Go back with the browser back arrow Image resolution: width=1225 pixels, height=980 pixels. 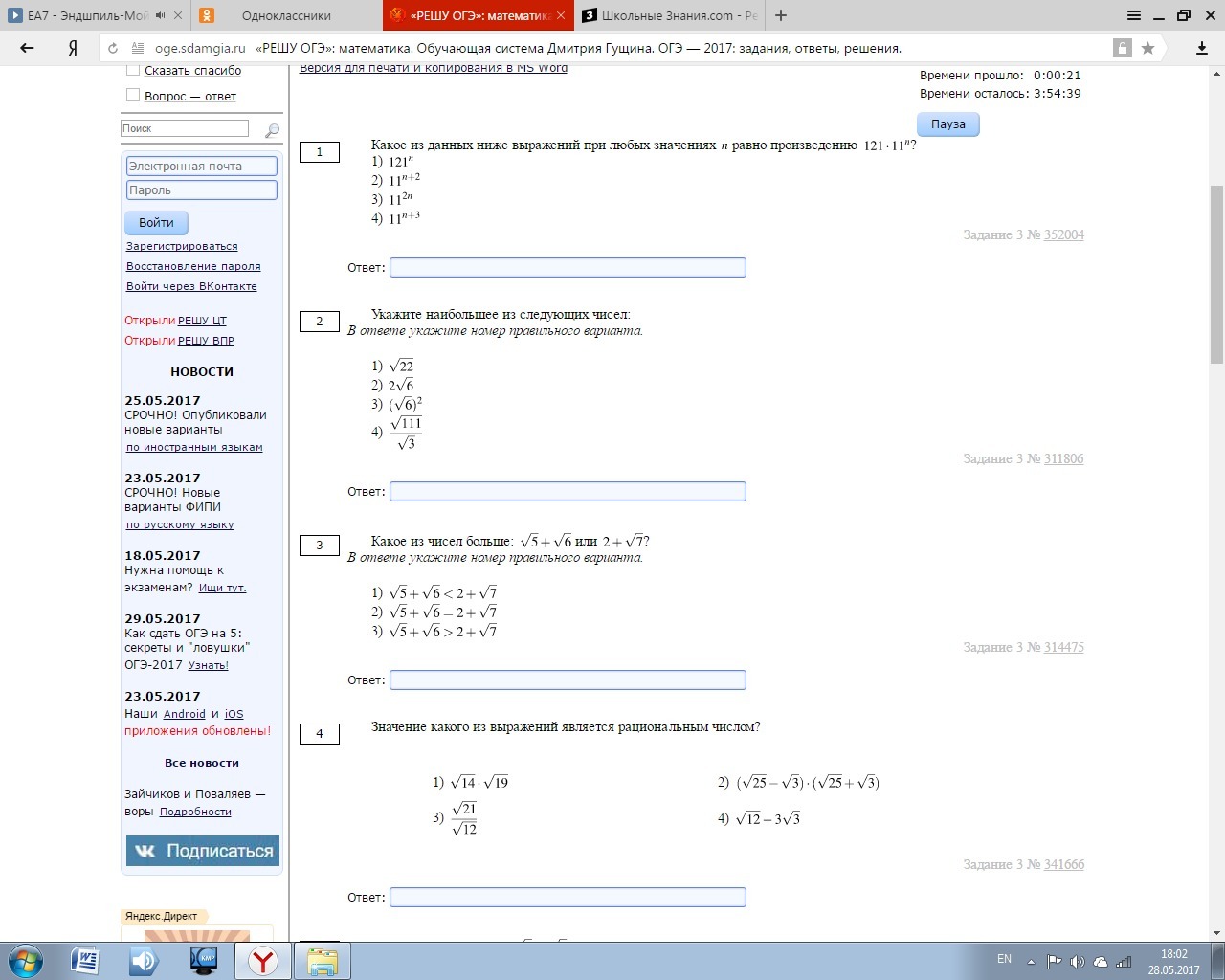[27, 48]
